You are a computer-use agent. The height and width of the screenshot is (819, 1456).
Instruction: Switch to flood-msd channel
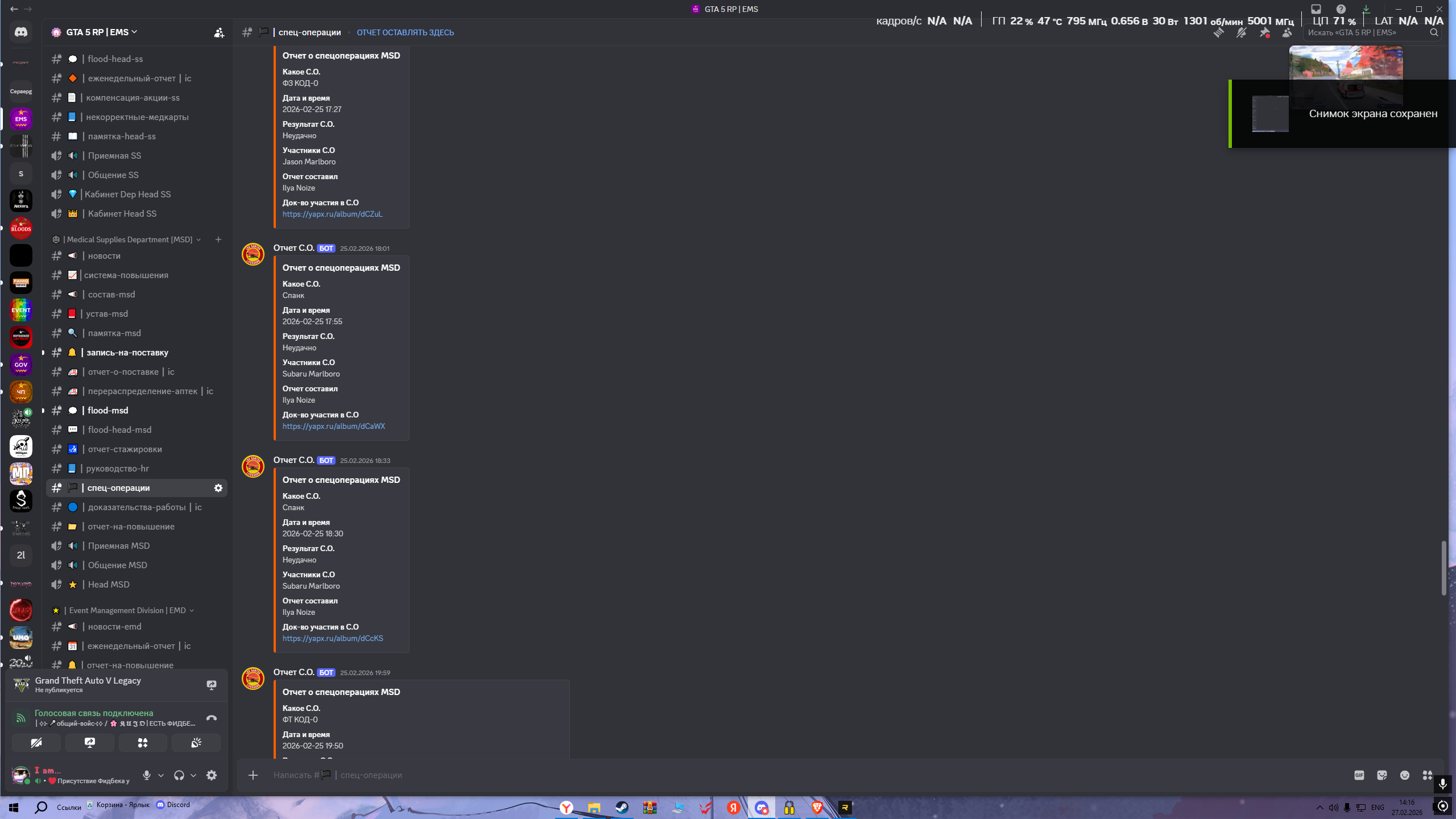pyautogui.click(x=108, y=411)
